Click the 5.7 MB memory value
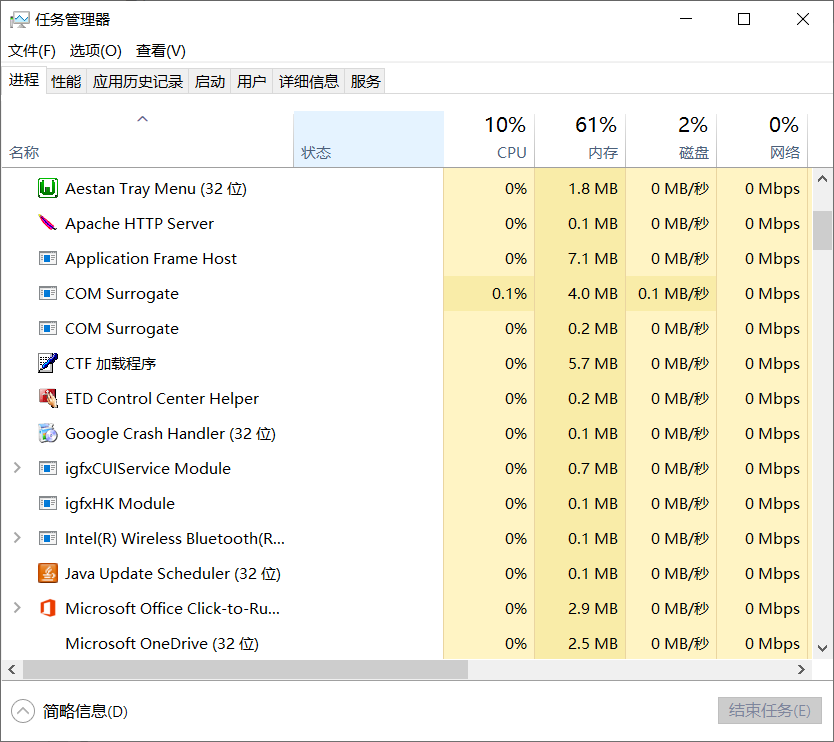Image resolution: width=834 pixels, height=742 pixels. point(593,364)
